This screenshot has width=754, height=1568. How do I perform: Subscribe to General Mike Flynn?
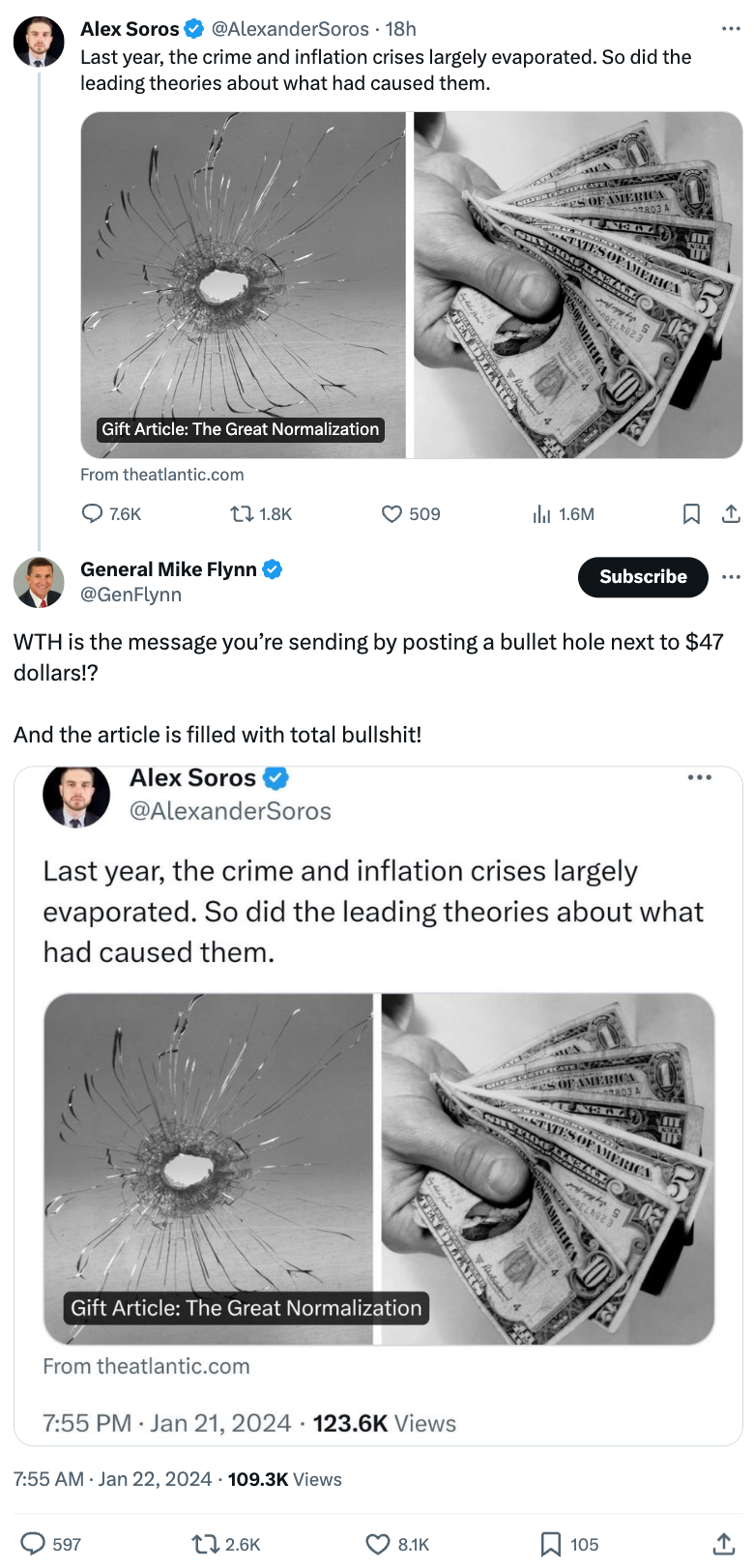(642, 576)
